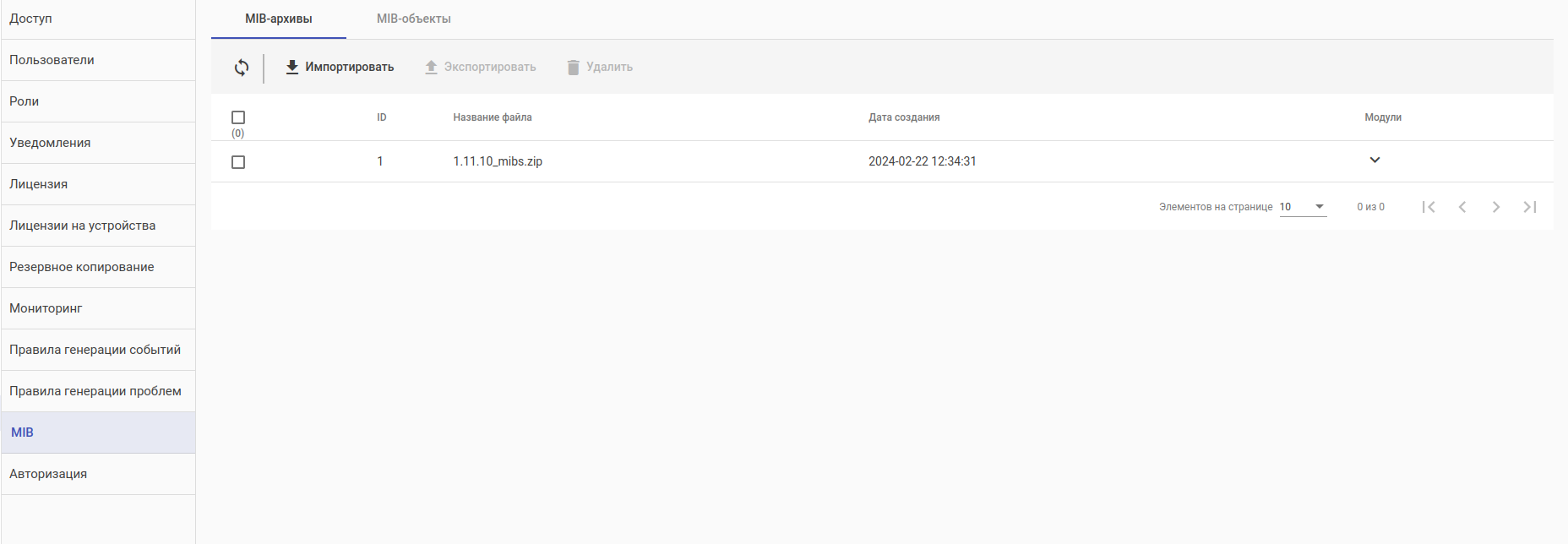
Task: Click the Import download-arrow icon
Action: pyautogui.click(x=292, y=68)
